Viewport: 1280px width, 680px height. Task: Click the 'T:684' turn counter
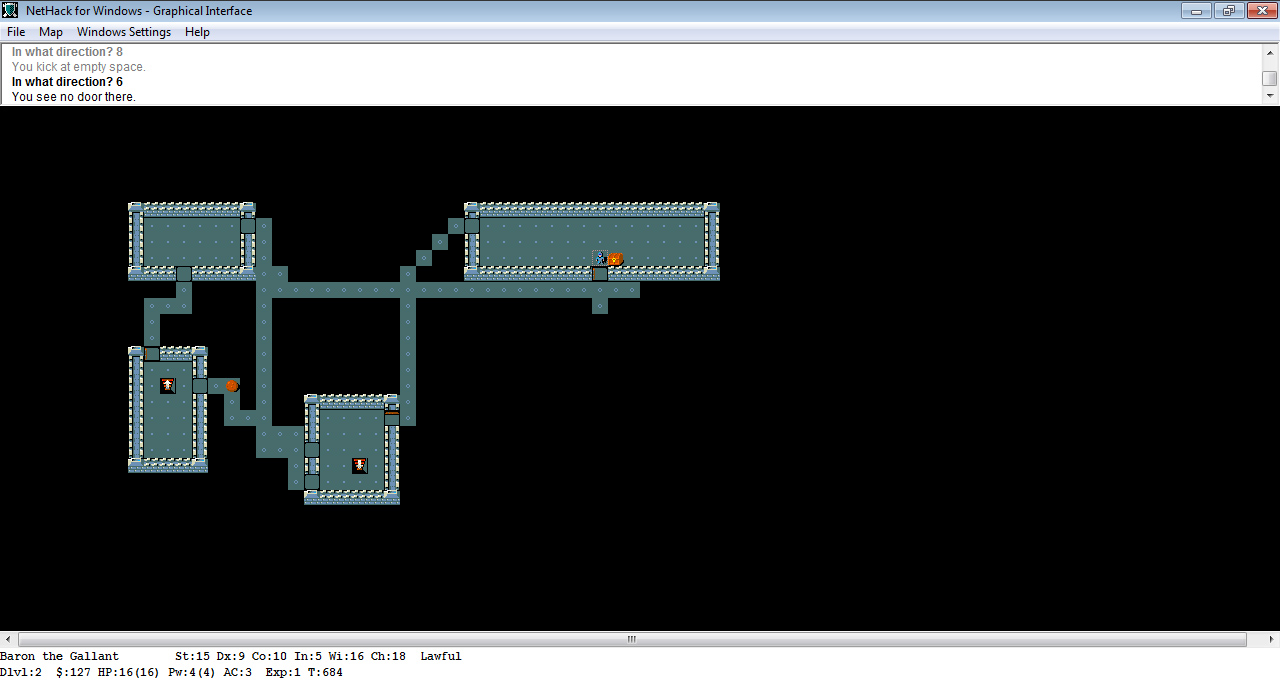coord(325,673)
